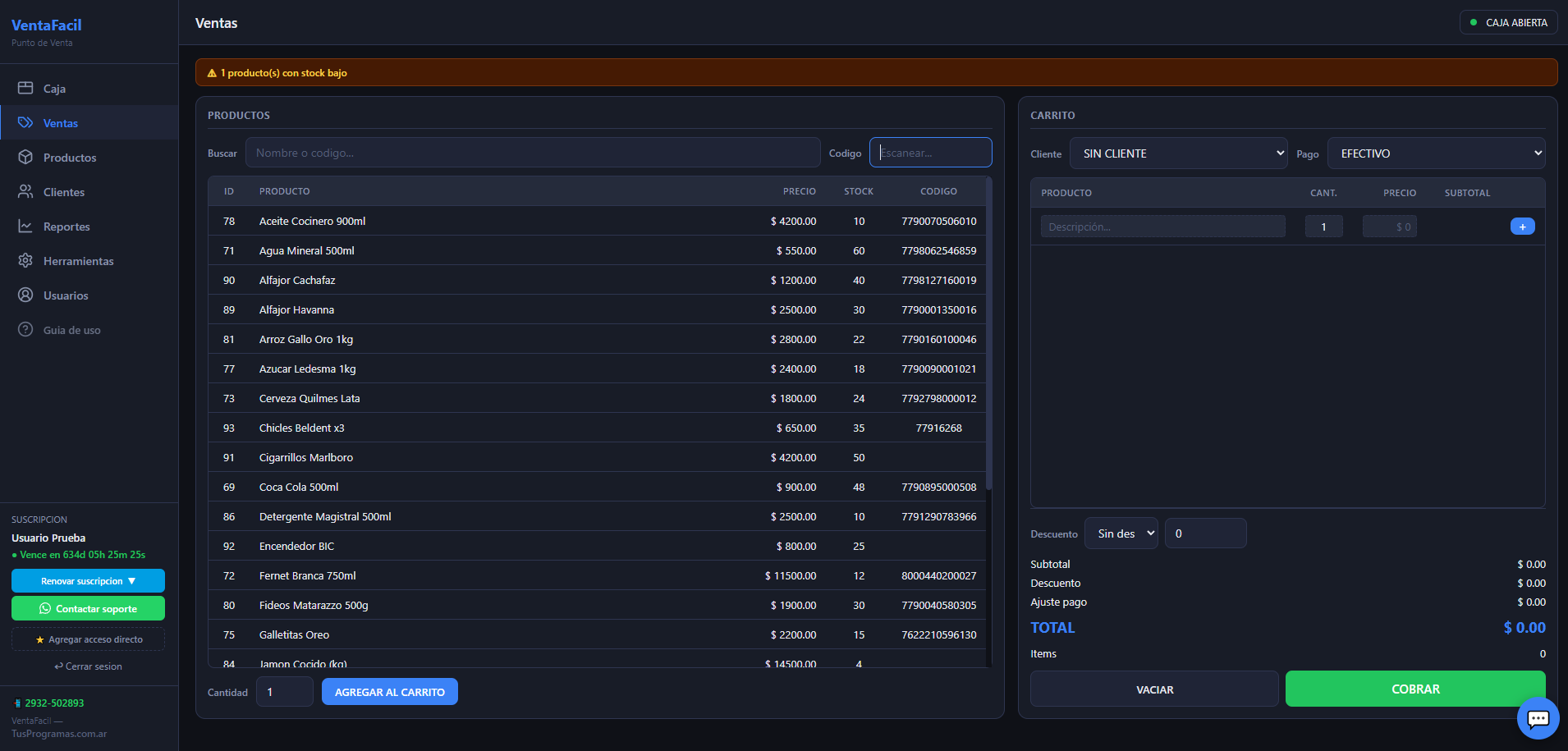
Task: Expand the Renovar suscripcion button
Action: pyautogui.click(x=88, y=581)
